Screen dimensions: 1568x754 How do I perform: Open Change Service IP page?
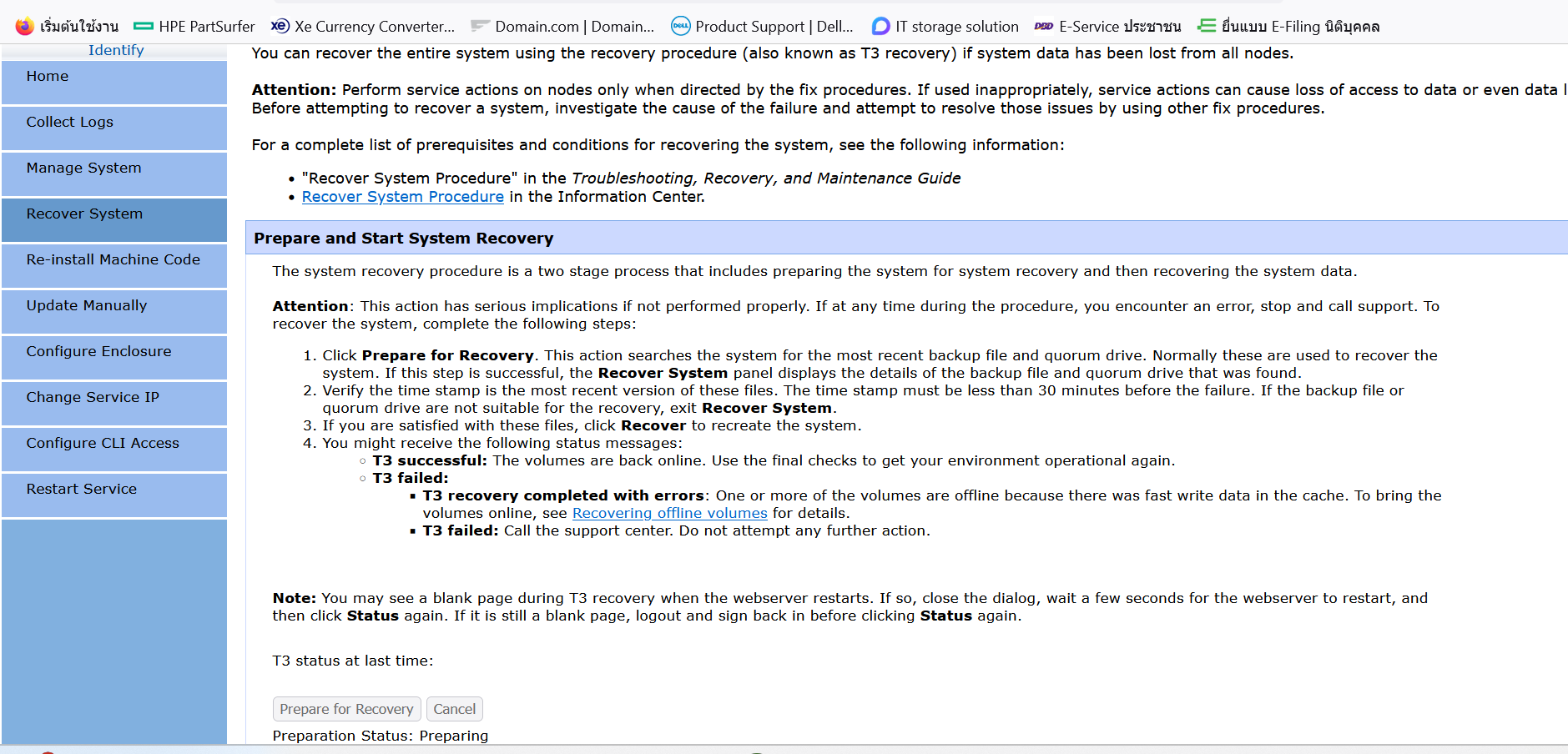coord(114,403)
